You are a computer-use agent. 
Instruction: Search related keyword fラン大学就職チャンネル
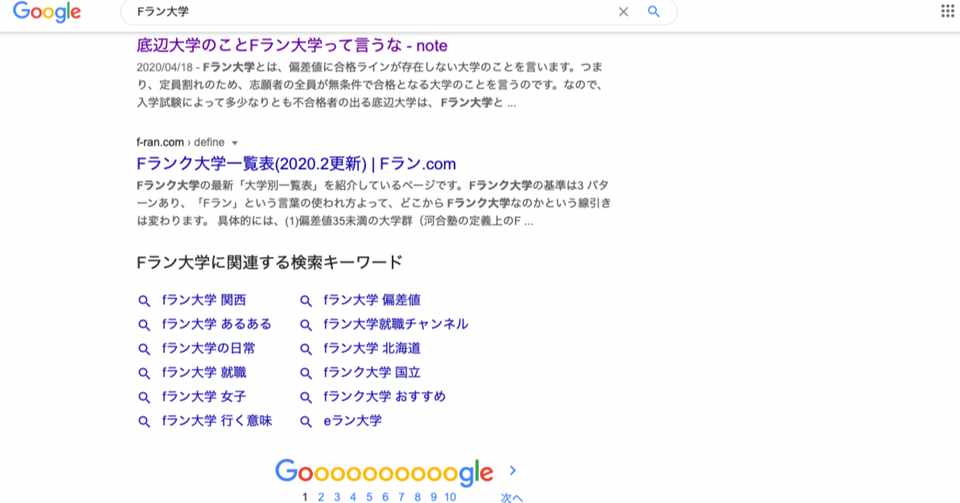pos(396,324)
